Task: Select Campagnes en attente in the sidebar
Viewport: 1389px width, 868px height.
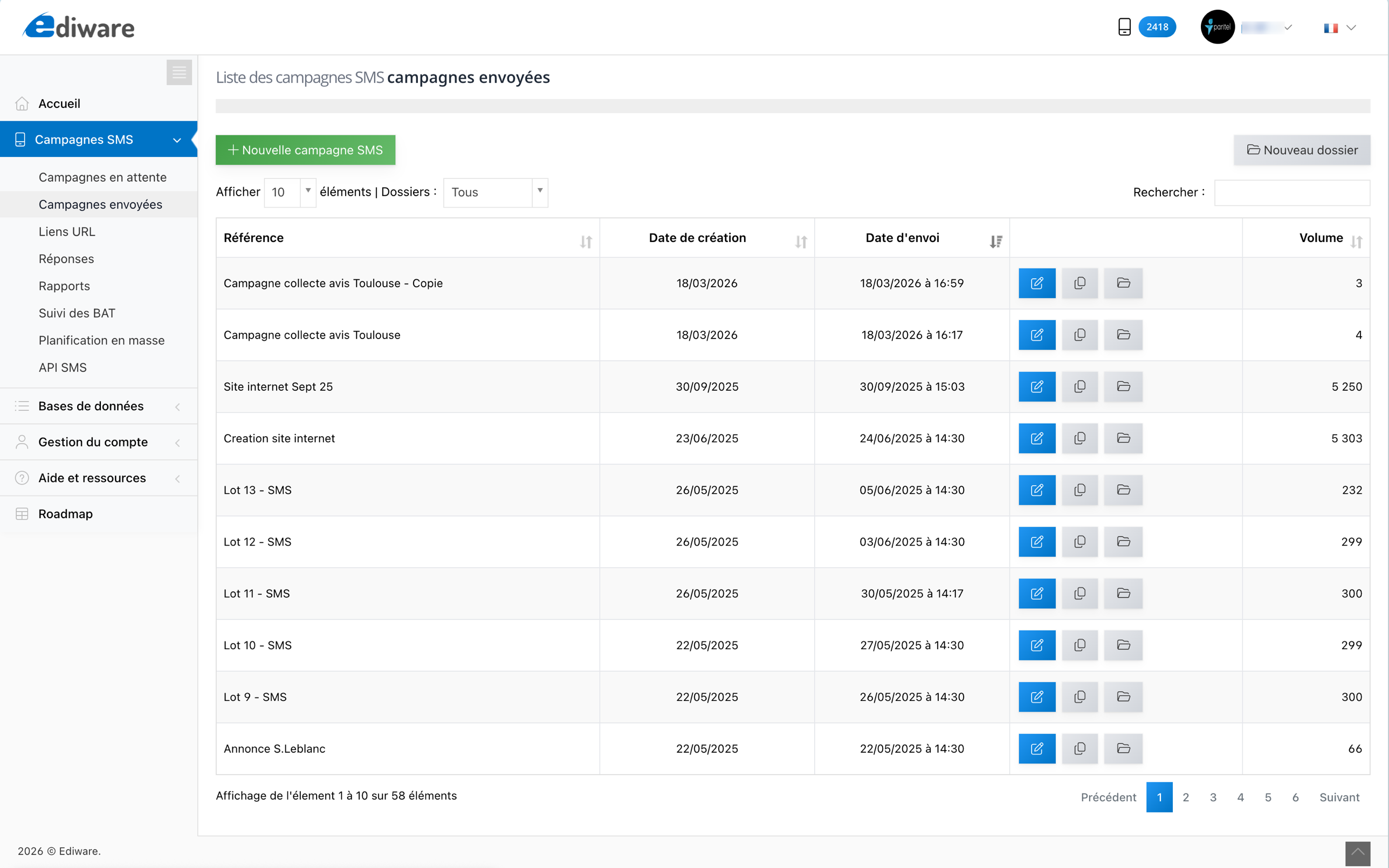Action: point(102,177)
